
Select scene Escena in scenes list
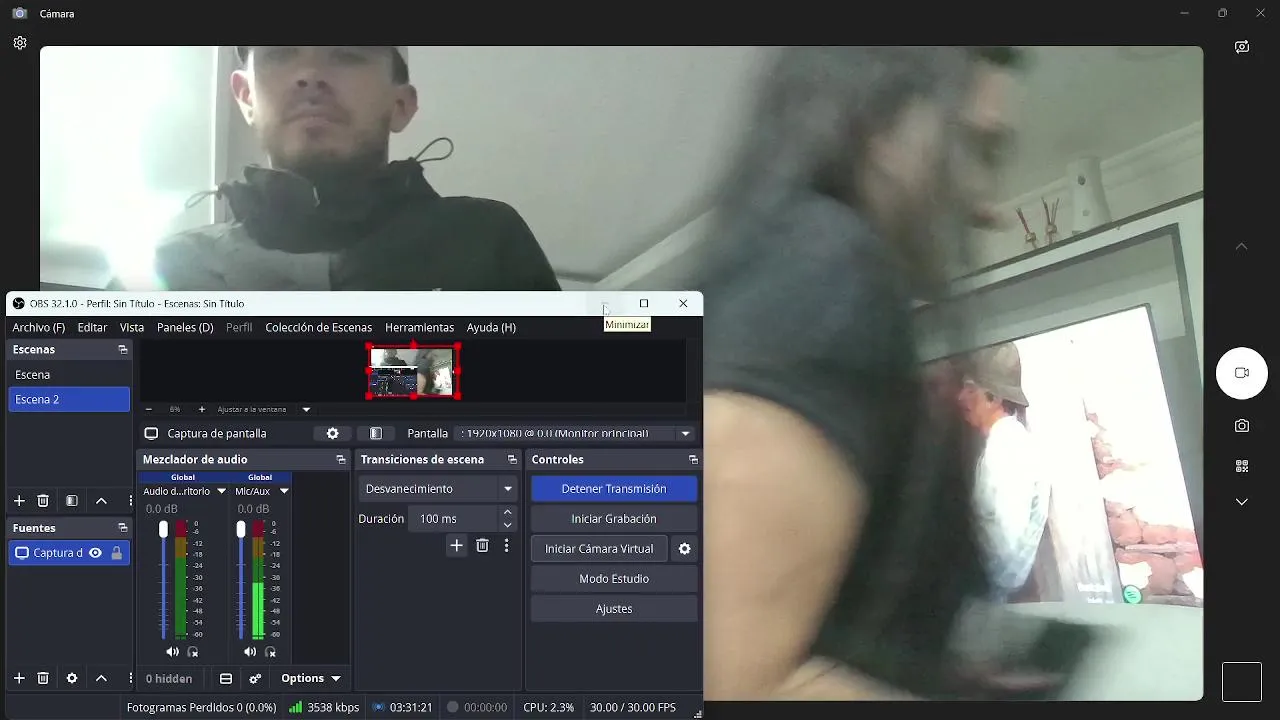69,375
